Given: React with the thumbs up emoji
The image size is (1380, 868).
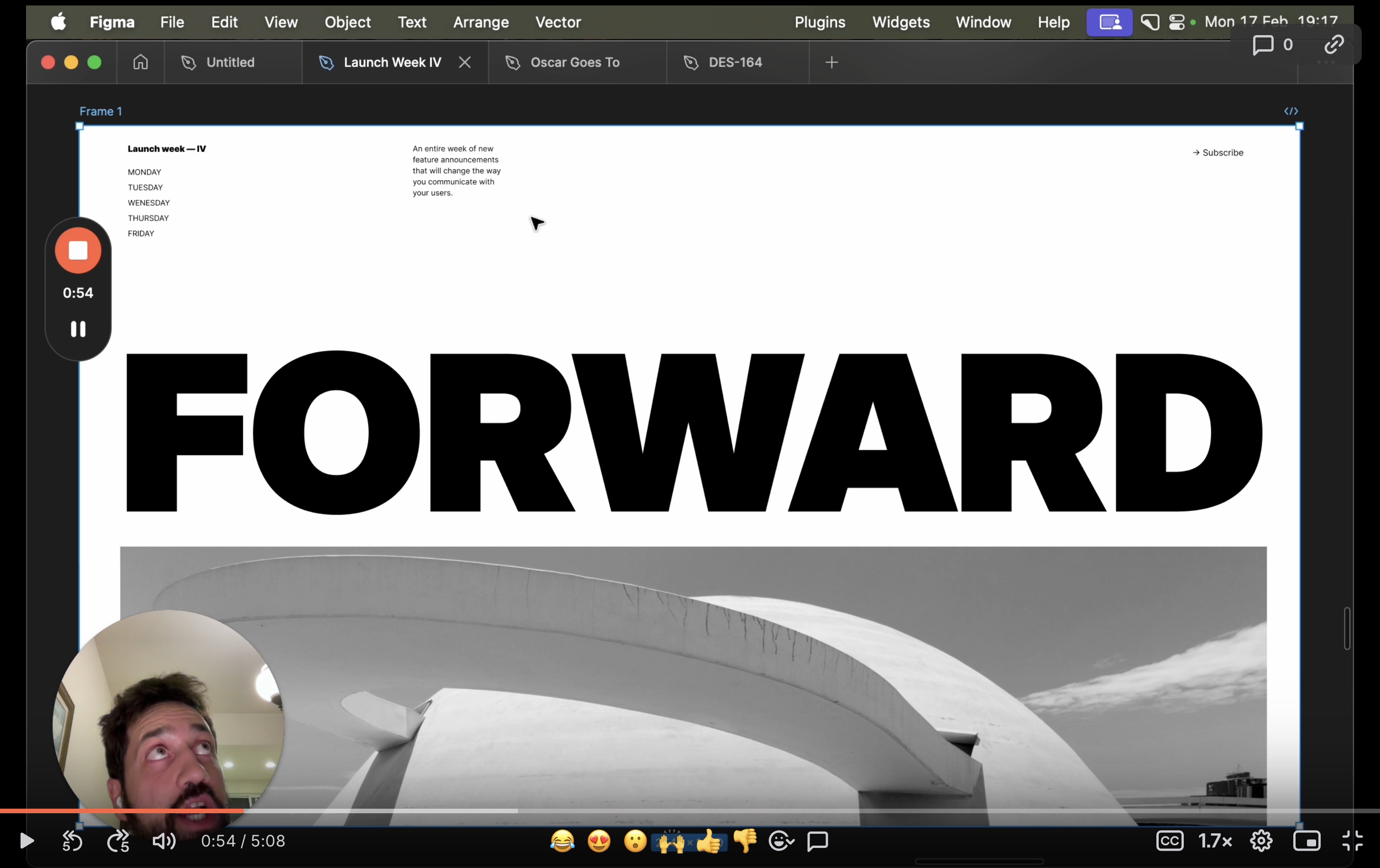Looking at the screenshot, I should click(x=709, y=841).
